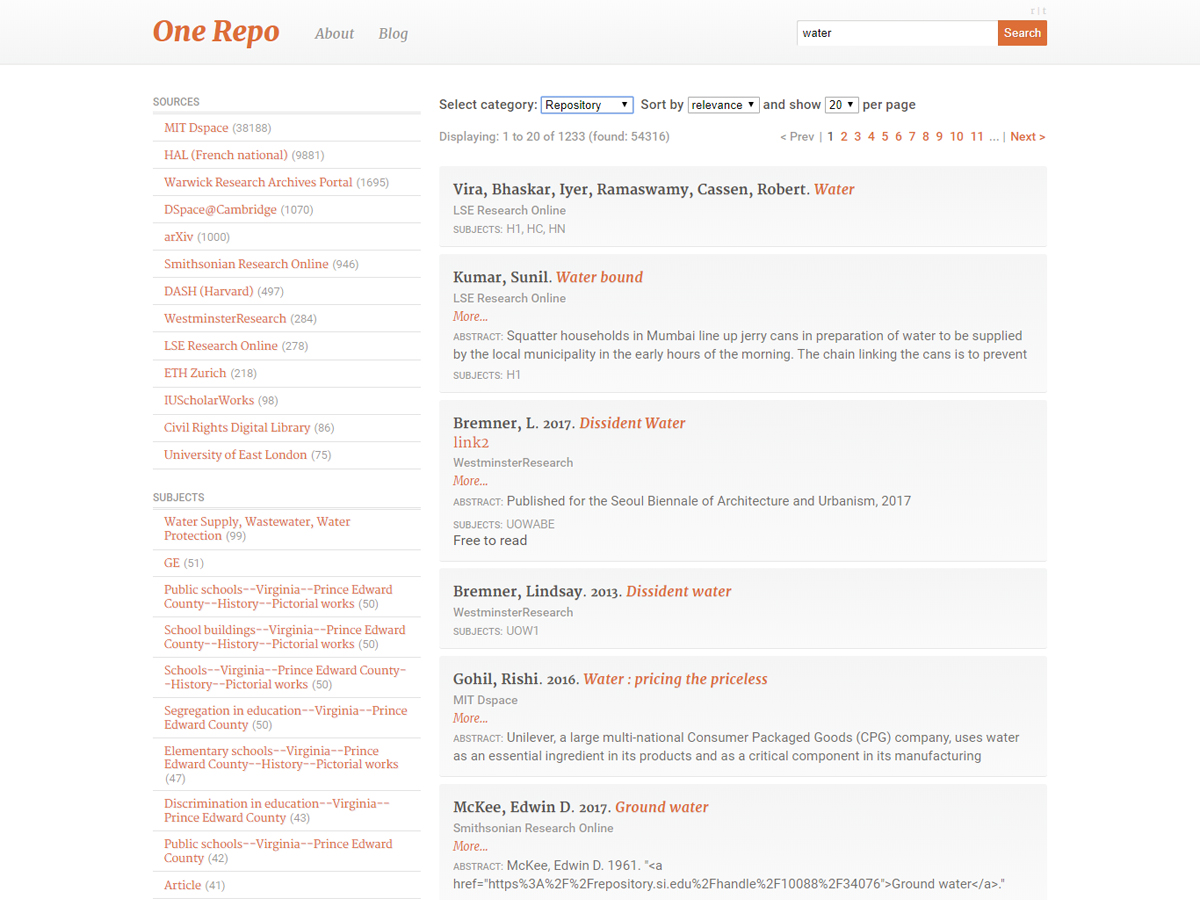The width and height of the screenshot is (1200, 900).
Task: Go to the Next results page
Action: coord(1027,137)
